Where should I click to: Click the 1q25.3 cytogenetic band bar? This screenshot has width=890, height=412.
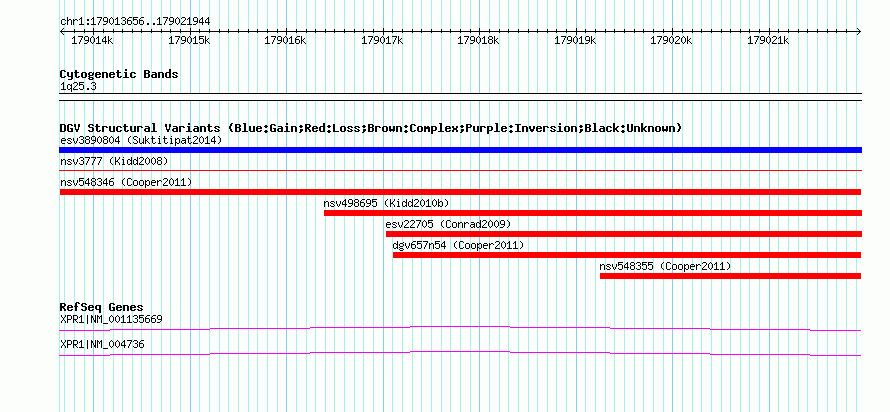coord(460,97)
